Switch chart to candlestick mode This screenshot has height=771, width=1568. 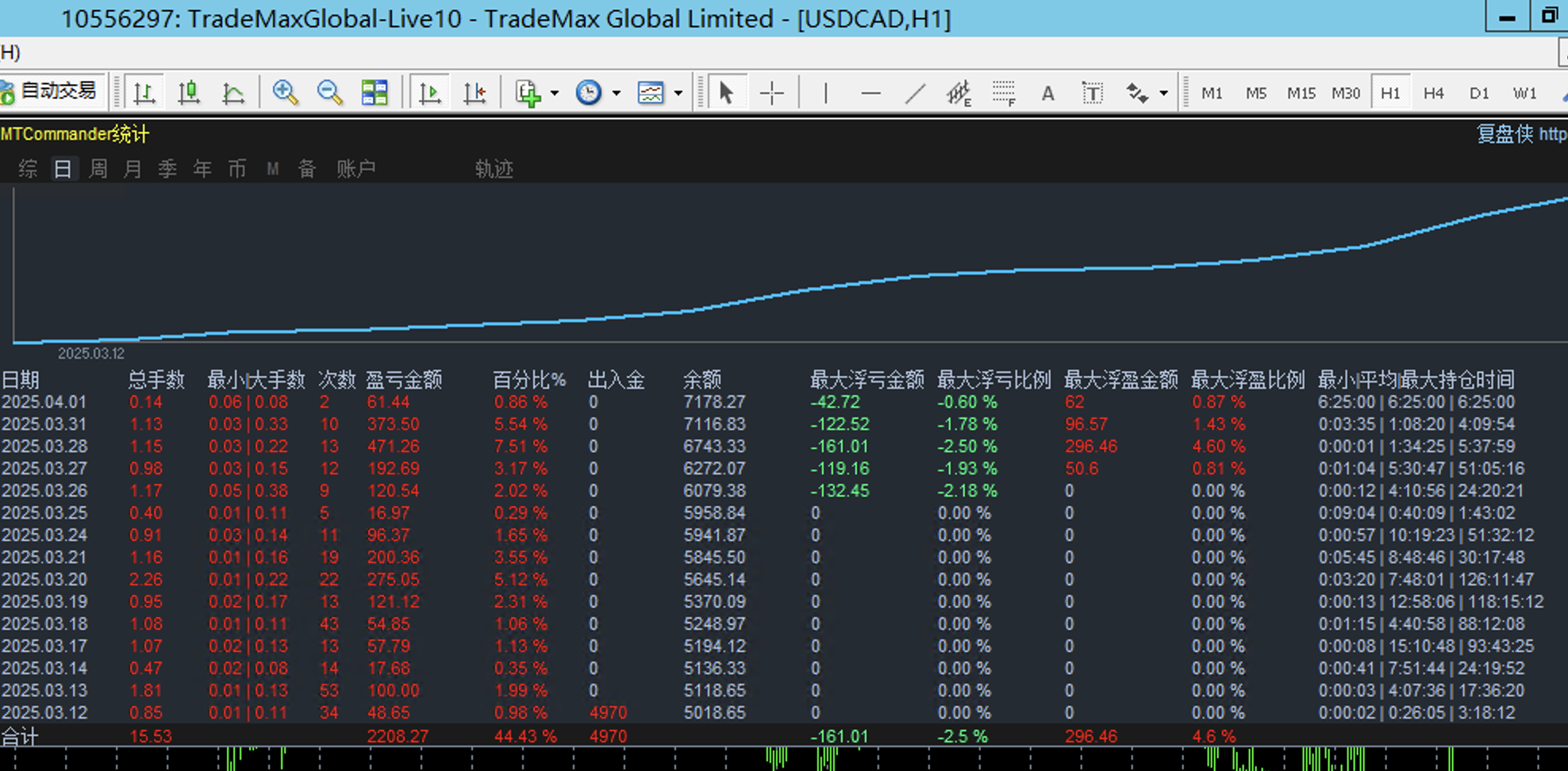tap(189, 93)
